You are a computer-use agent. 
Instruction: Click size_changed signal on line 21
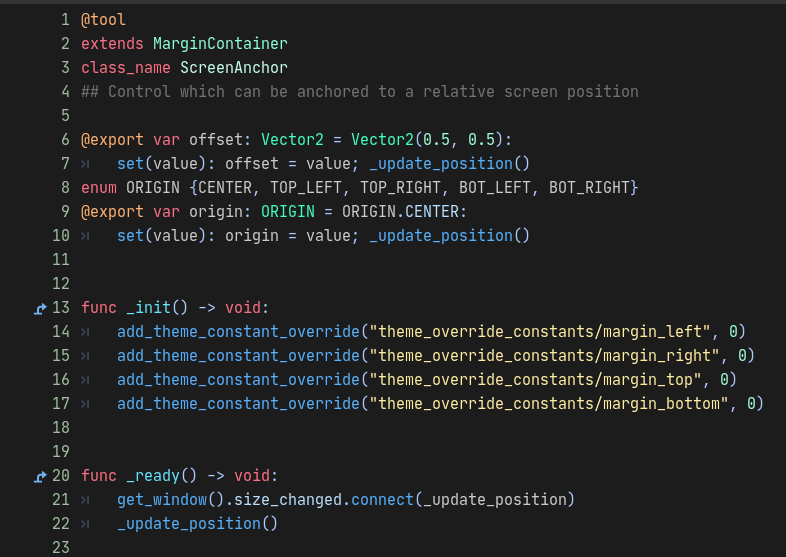(288, 499)
